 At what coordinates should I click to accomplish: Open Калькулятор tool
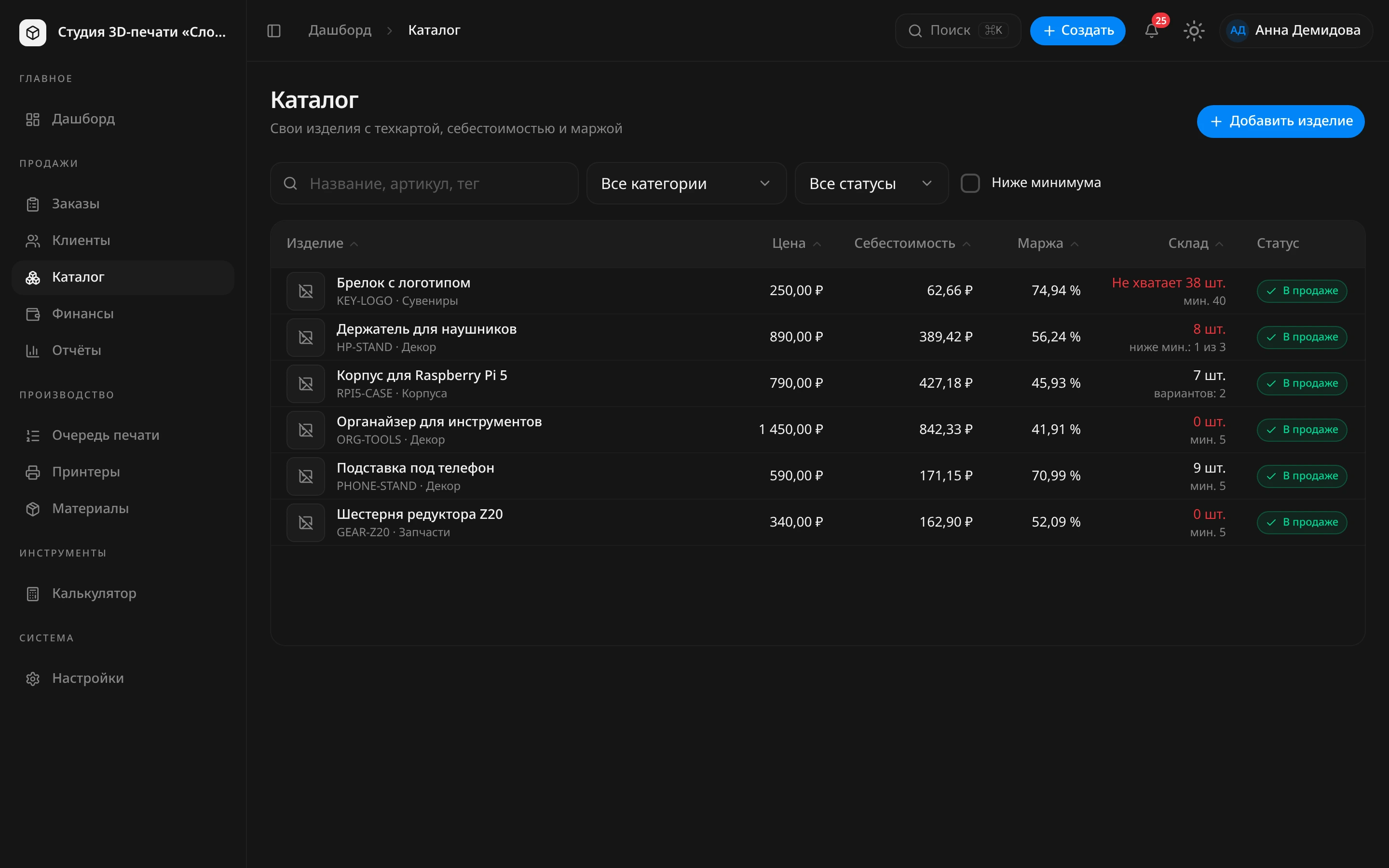(x=123, y=594)
